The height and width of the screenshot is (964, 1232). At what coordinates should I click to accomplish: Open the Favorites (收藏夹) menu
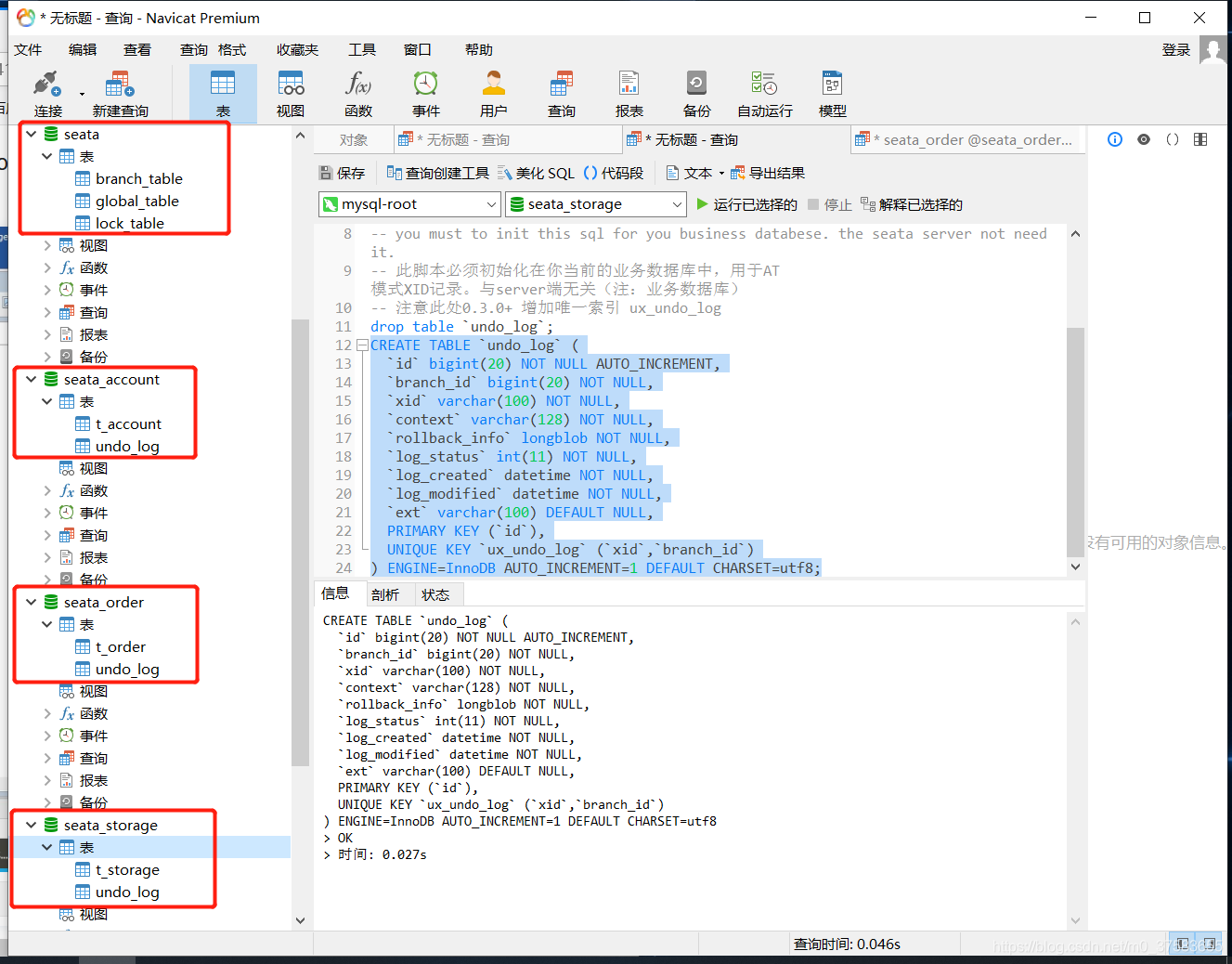(x=297, y=50)
